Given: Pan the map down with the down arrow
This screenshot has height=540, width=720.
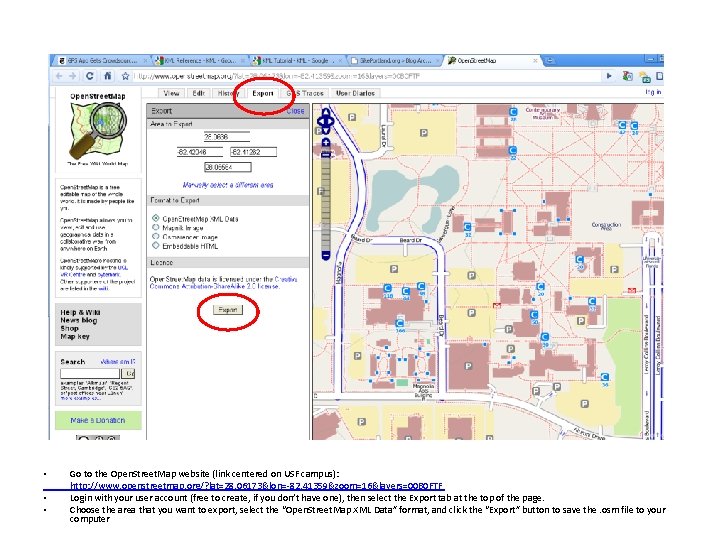Looking at the screenshot, I should click(326, 131).
